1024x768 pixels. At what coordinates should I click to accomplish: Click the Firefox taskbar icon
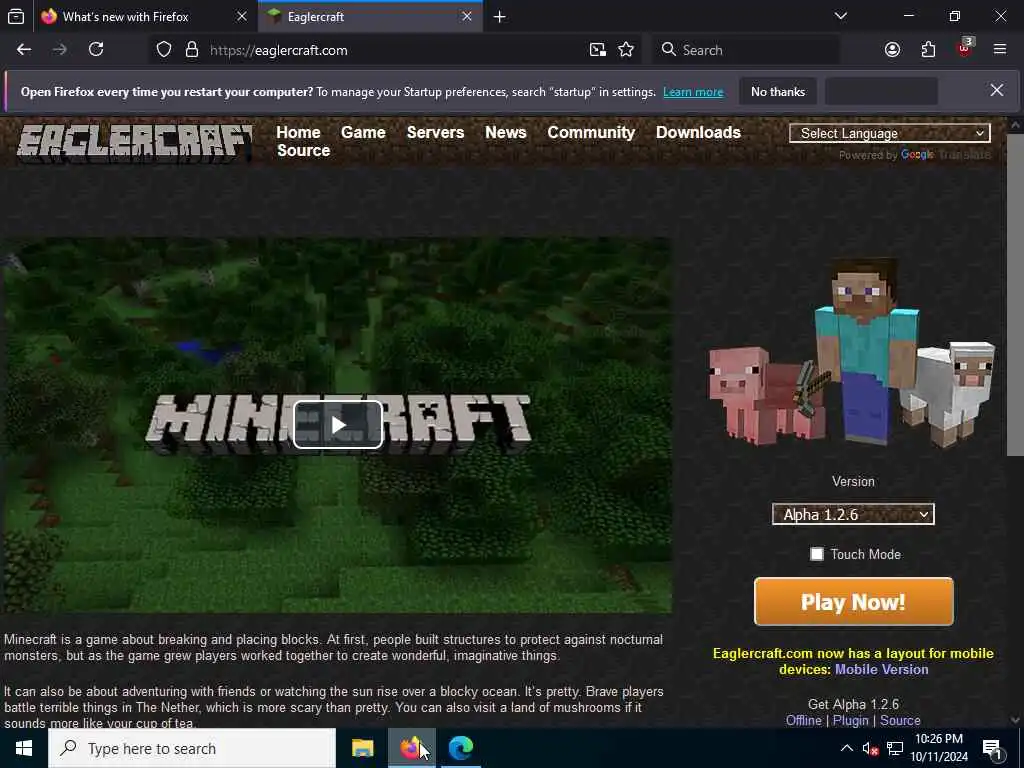click(x=411, y=748)
